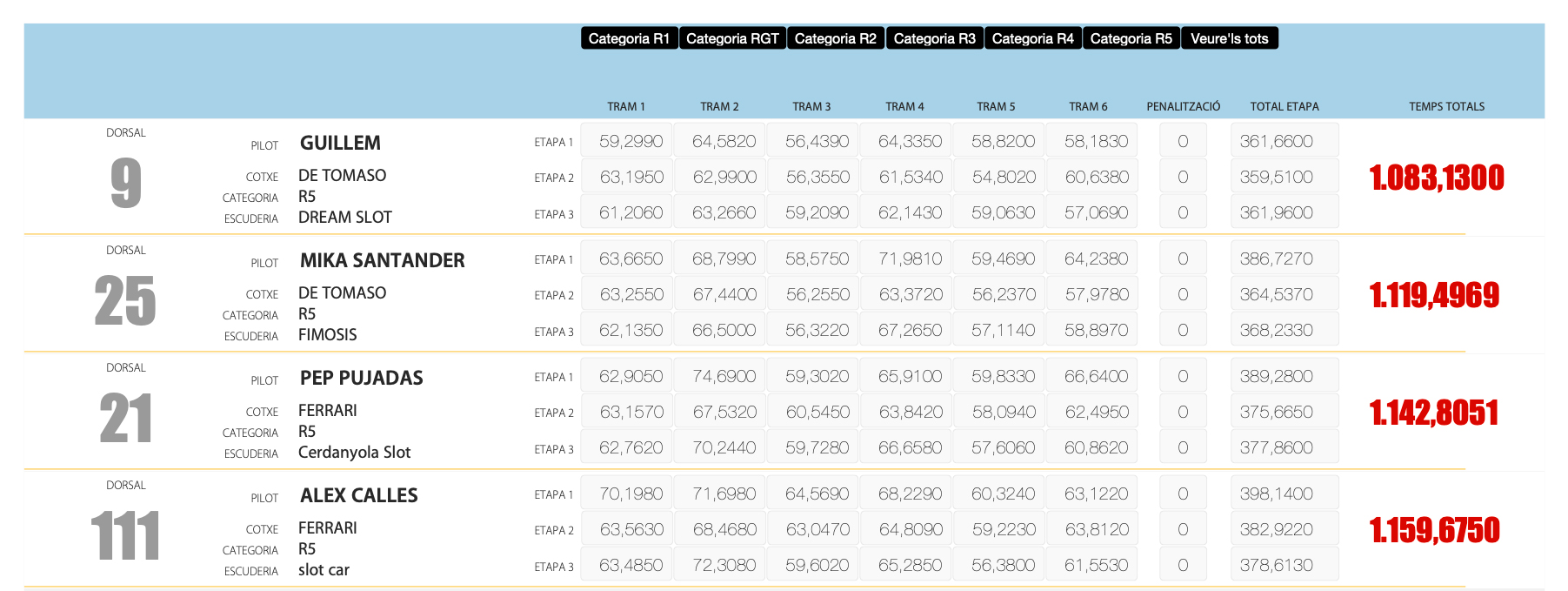Select the Categoria RGT filter button
The height and width of the screenshot is (591, 1568).
point(732,38)
